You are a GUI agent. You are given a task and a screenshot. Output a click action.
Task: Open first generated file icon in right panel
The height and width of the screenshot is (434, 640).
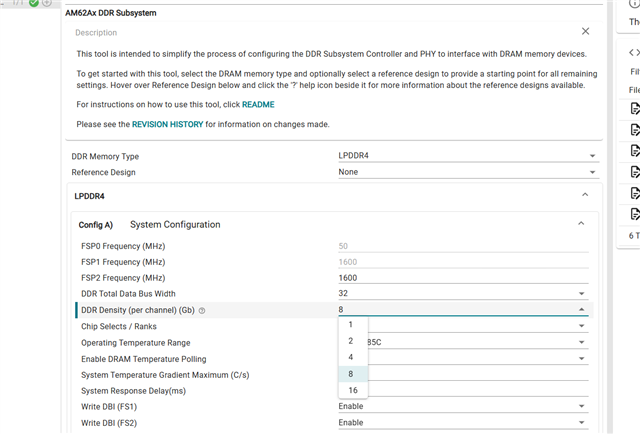point(635,109)
